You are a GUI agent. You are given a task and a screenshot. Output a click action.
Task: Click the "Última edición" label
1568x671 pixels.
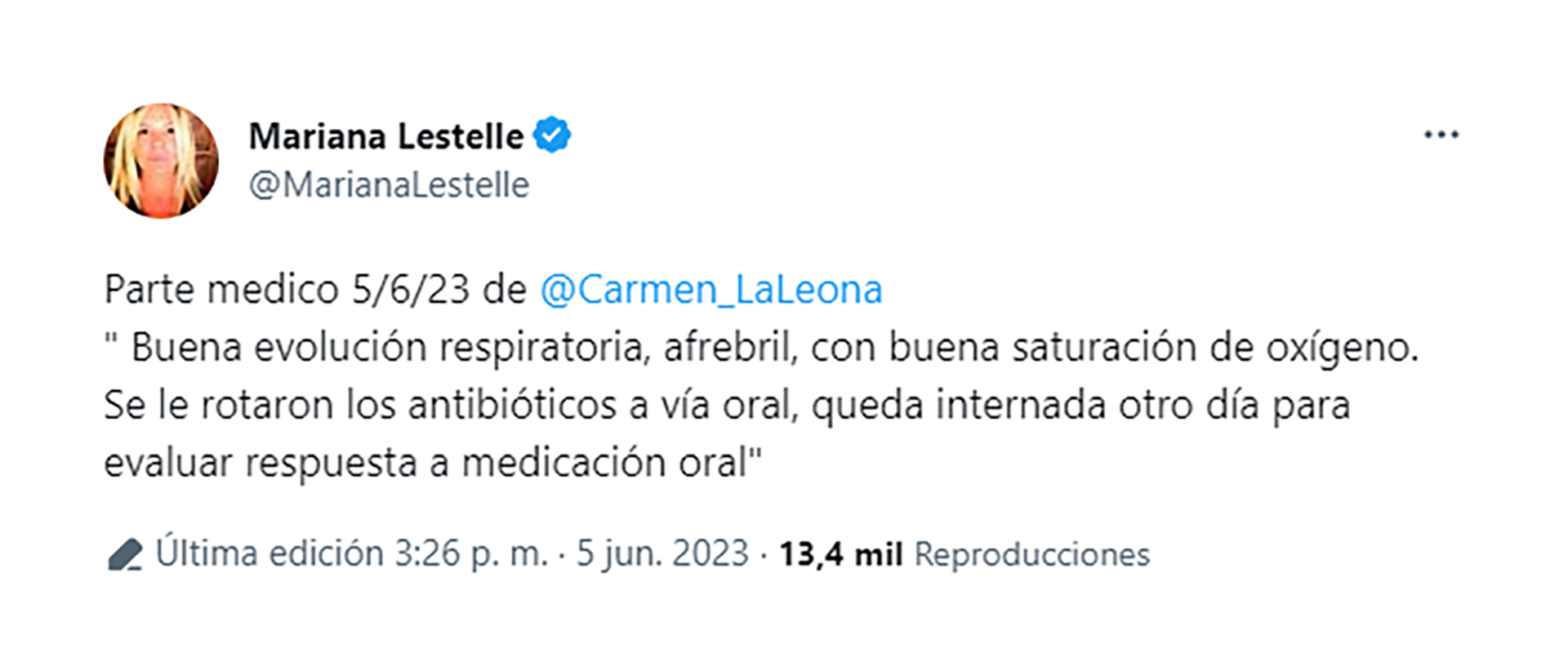(x=269, y=553)
